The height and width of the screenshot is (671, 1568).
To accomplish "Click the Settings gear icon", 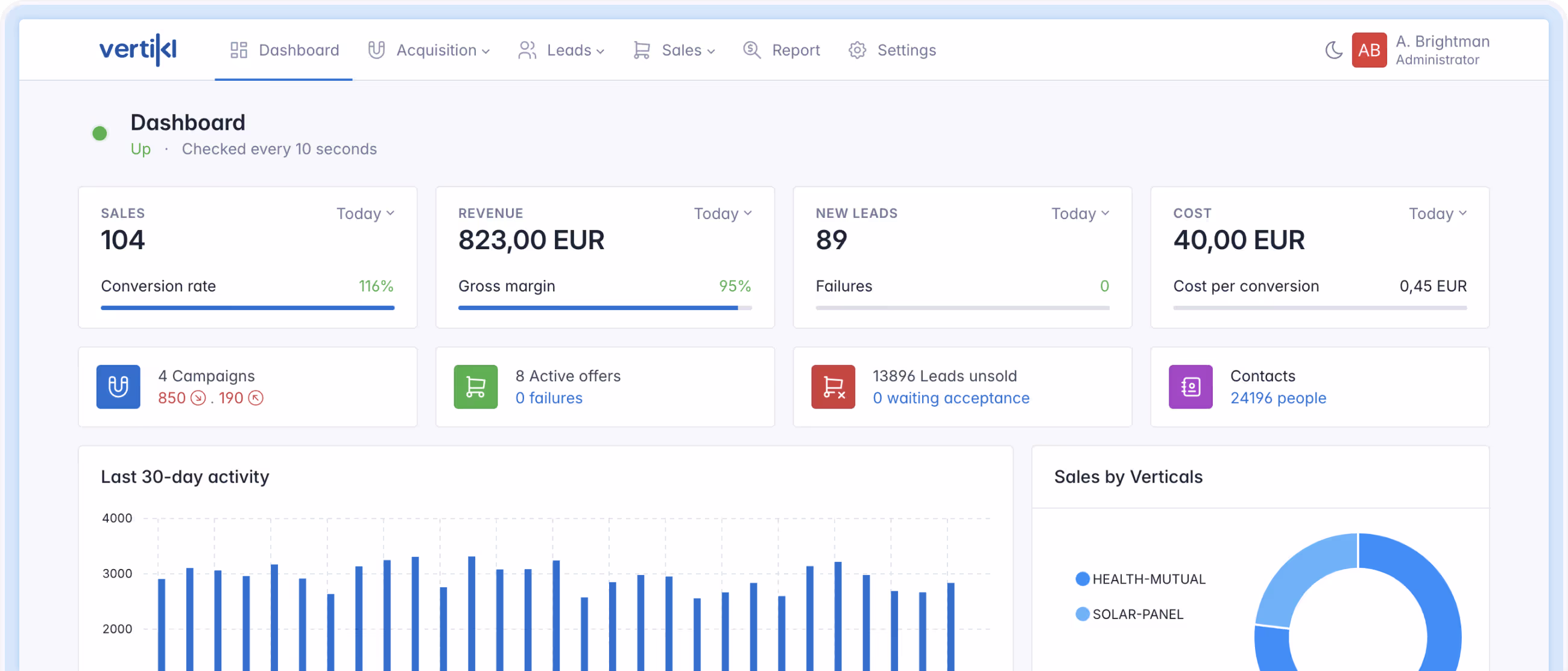I will click(x=857, y=50).
